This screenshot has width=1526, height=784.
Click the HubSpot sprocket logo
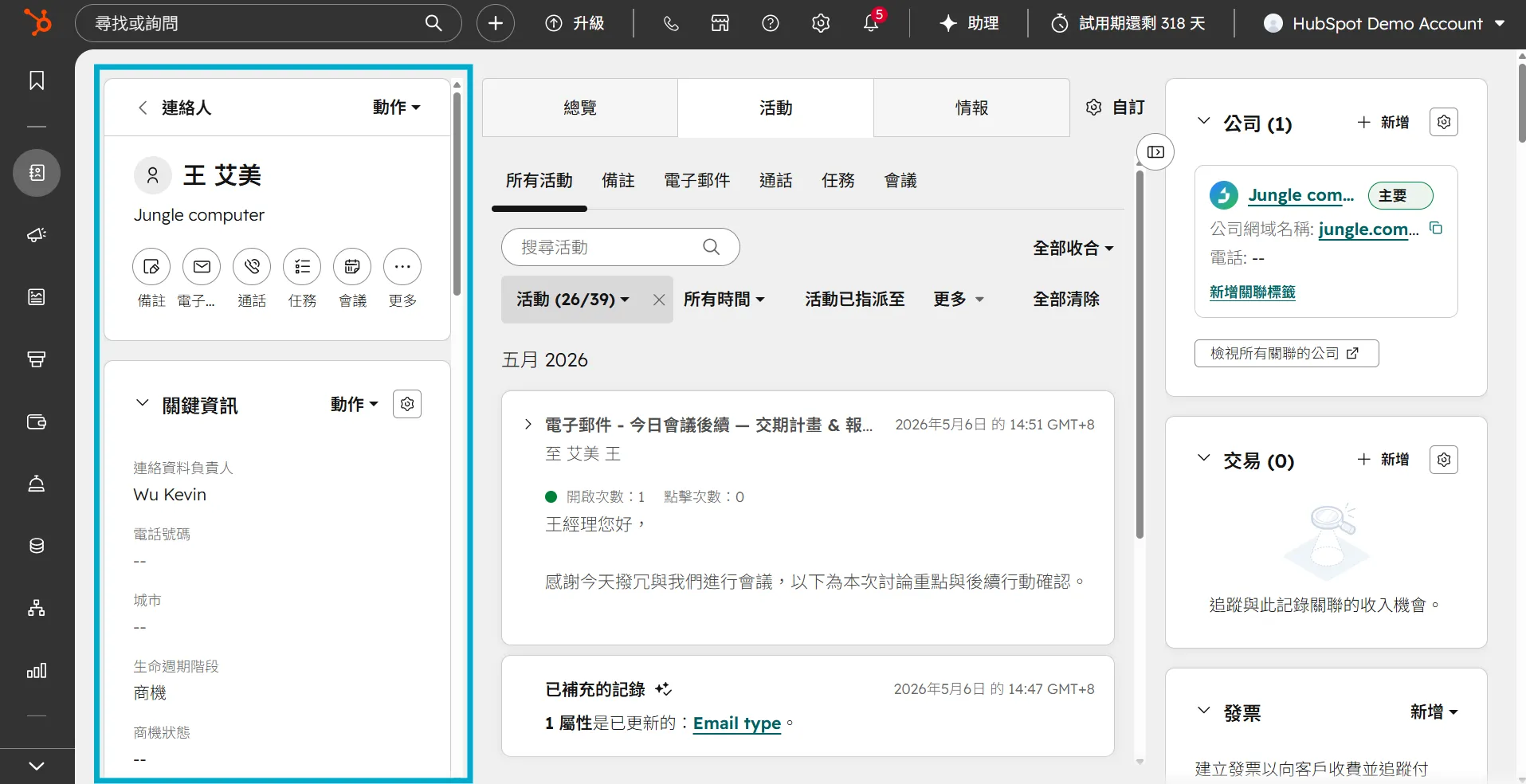coord(37,22)
